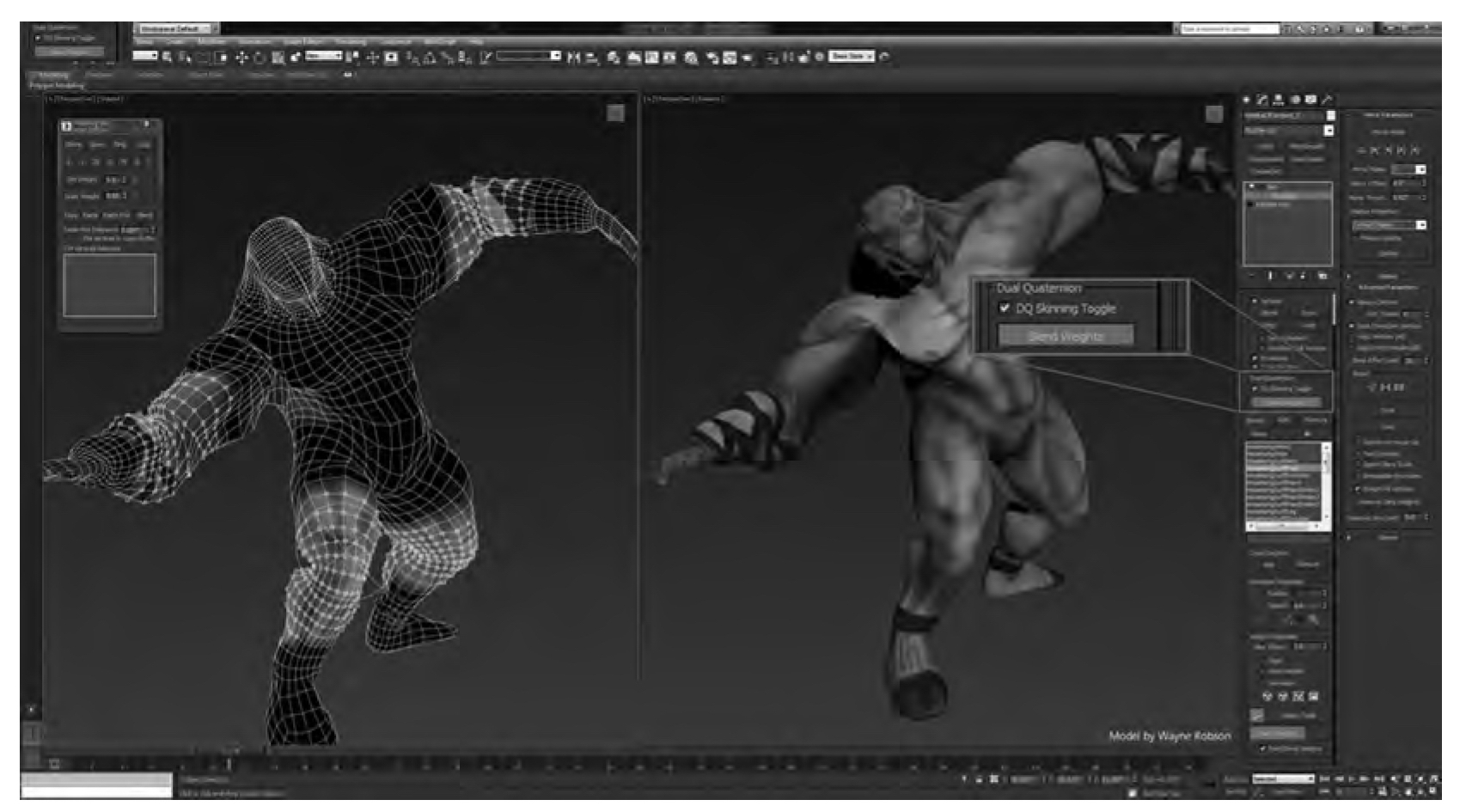Click the Paint Weights button
This screenshot has height=812, width=1466.
[x=1277, y=733]
